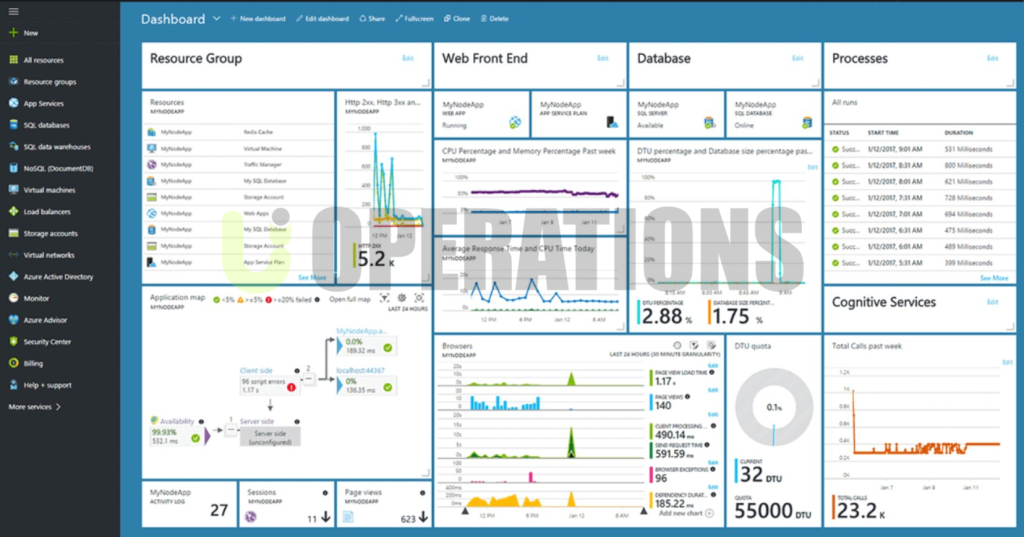Screen dimensions: 1024x537
Task: Click See More under All runs
Action: click(994, 278)
